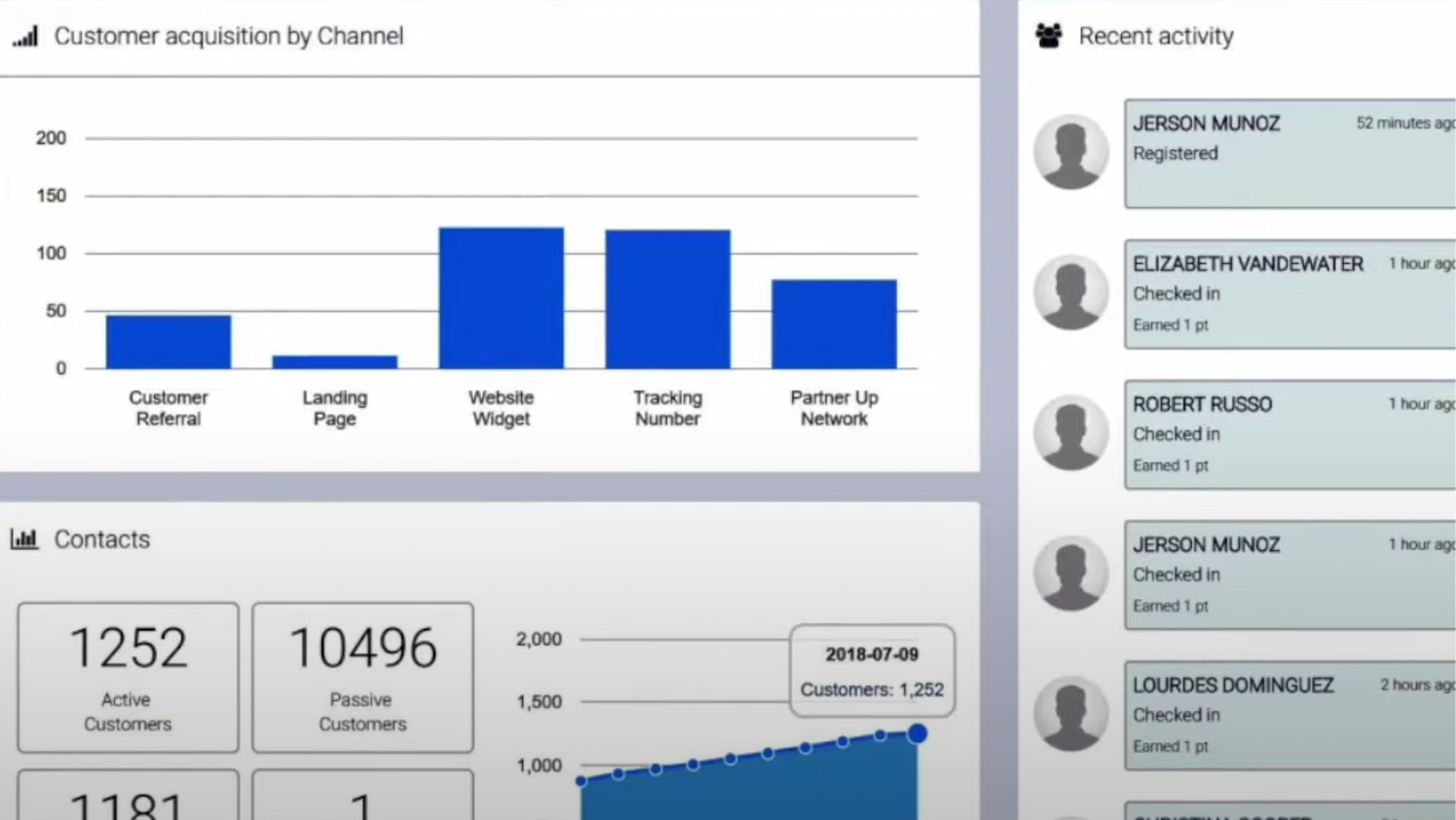This screenshot has height=820, width=1456.
Task: Select the Tracking Number bar
Action: tap(667, 297)
